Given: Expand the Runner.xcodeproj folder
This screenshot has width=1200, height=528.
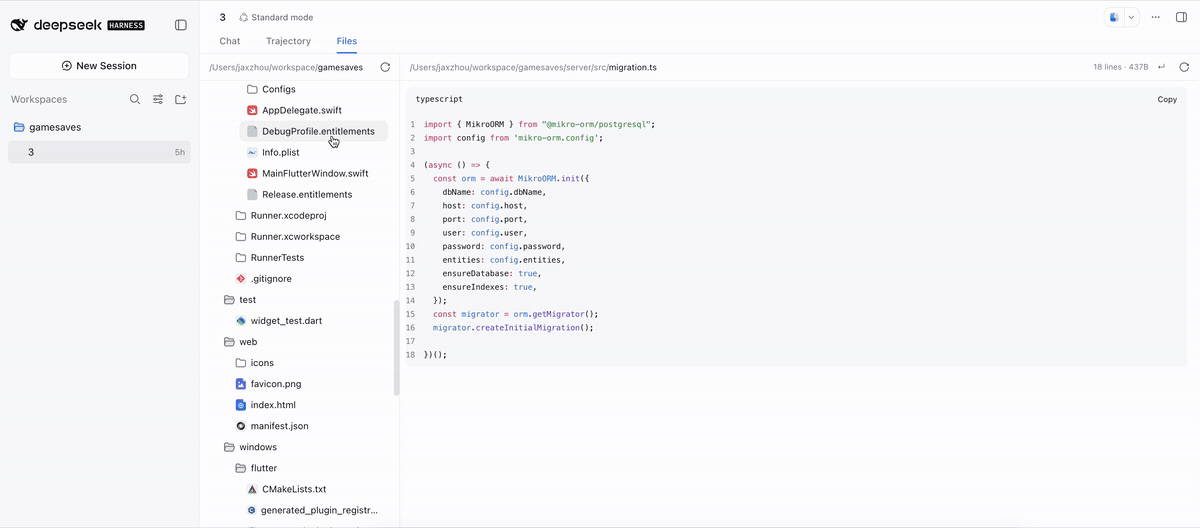Looking at the screenshot, I should [280, 215].
